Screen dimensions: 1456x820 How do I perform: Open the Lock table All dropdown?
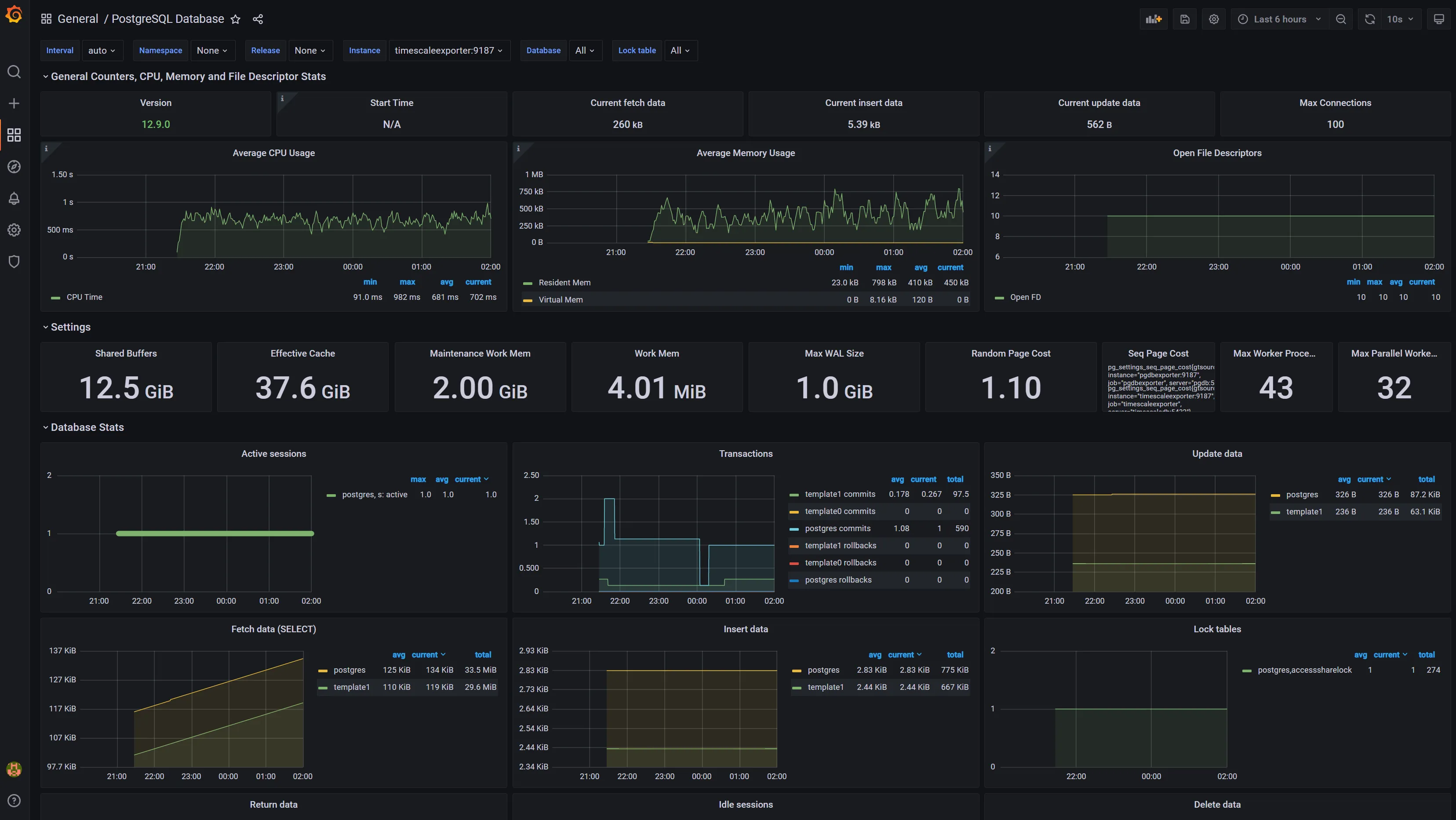point(681,50)
